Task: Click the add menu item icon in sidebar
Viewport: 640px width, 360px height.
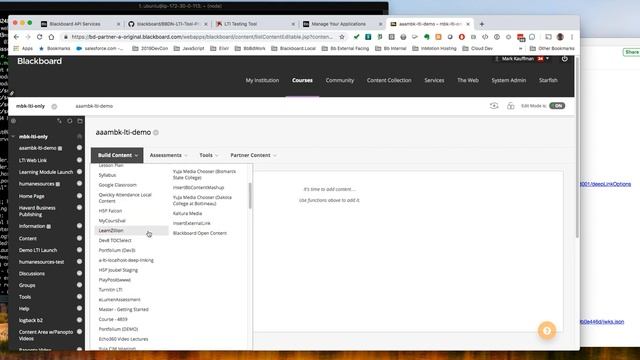Action: pos(13,121)
